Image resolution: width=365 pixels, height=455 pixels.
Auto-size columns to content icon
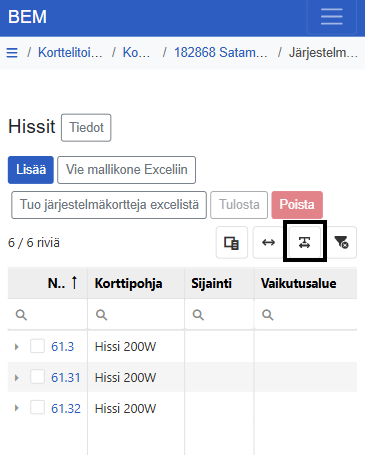[305, 243]
